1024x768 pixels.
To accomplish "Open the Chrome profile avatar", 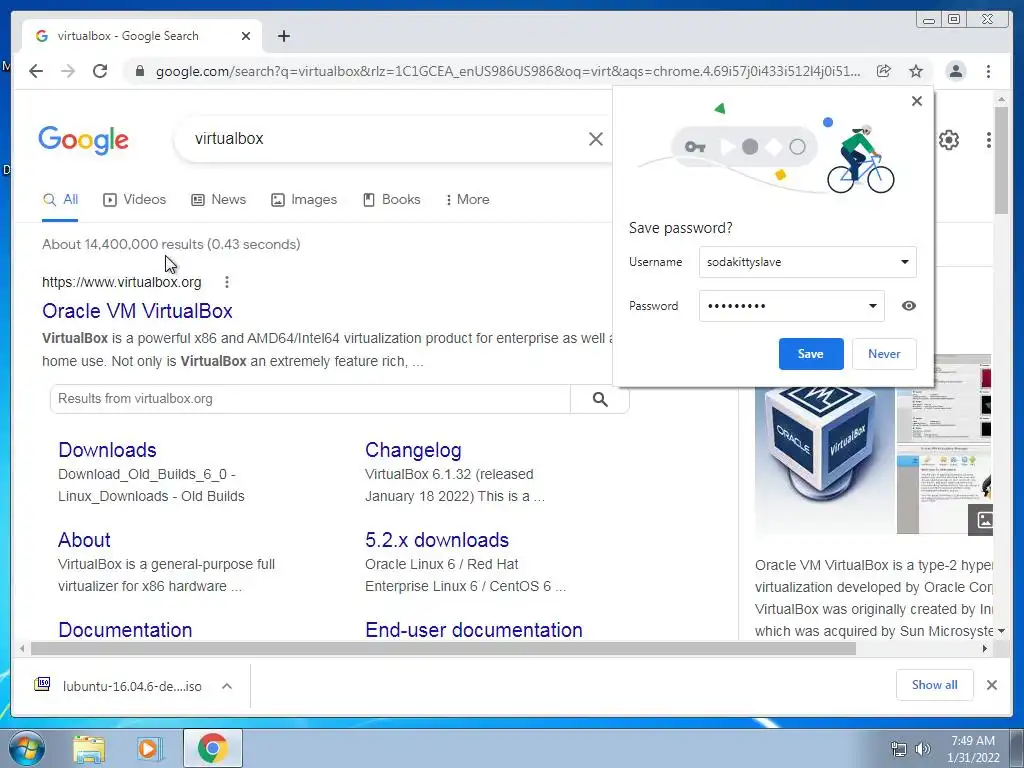I will pyautogui.click(x=955, y=71).
